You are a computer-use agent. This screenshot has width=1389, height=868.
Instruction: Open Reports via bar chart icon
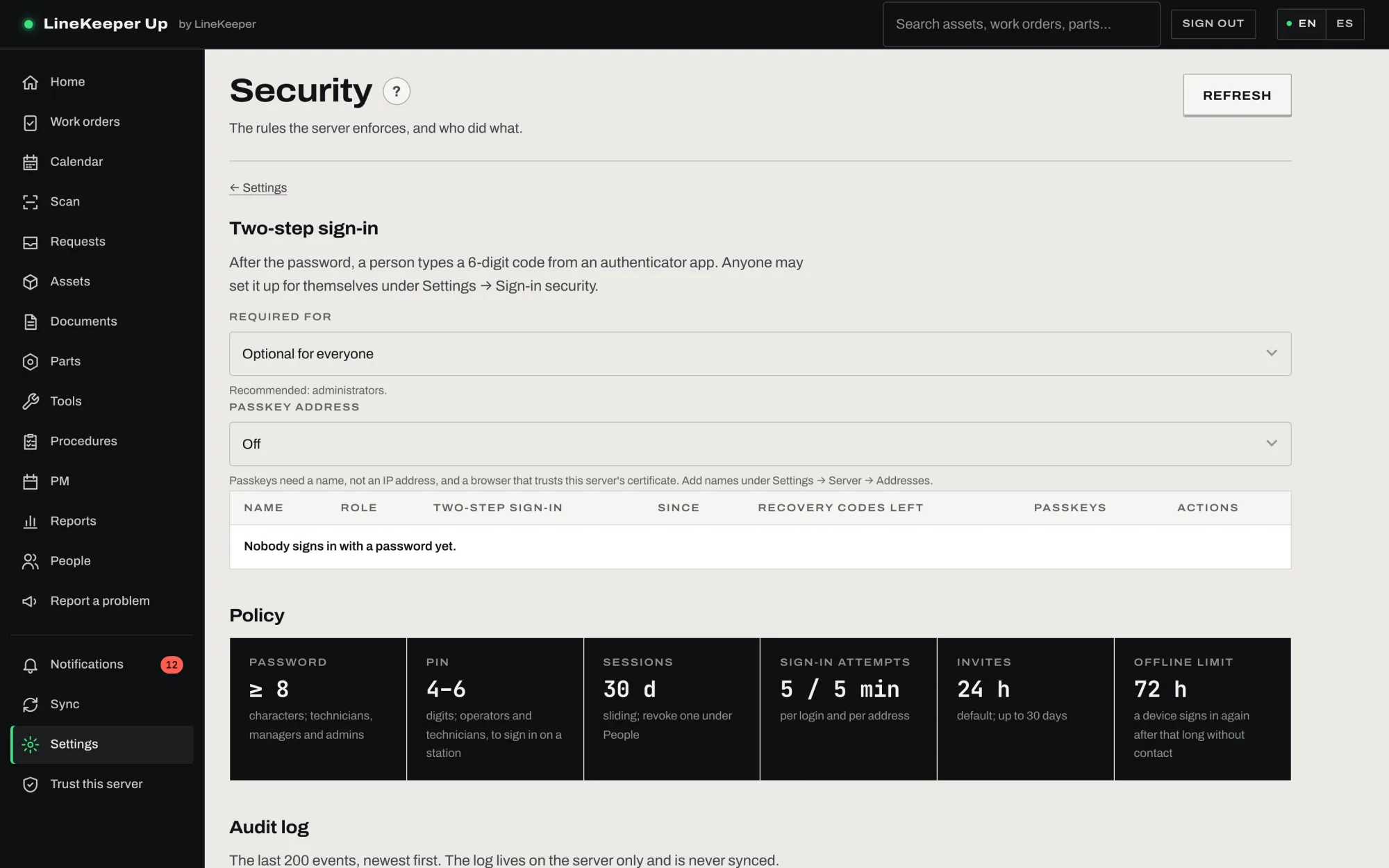(x=30, y=521)
